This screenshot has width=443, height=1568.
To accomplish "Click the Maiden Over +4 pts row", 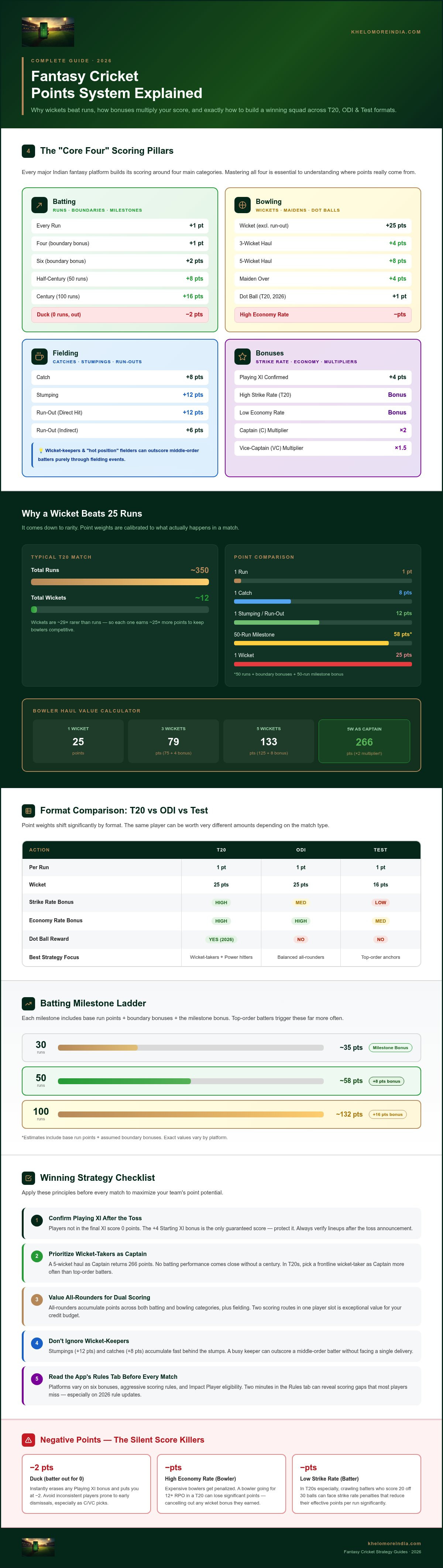I will coord(323,279).
